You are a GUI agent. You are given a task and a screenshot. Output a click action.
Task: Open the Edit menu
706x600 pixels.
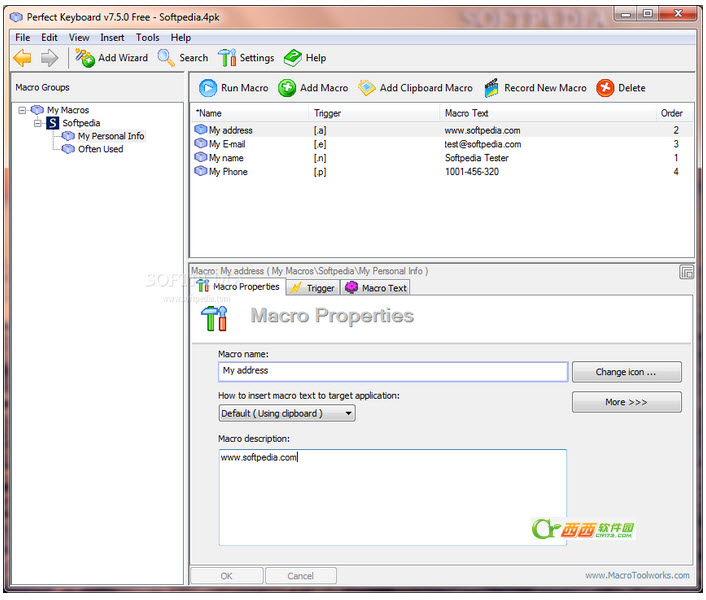49,38
